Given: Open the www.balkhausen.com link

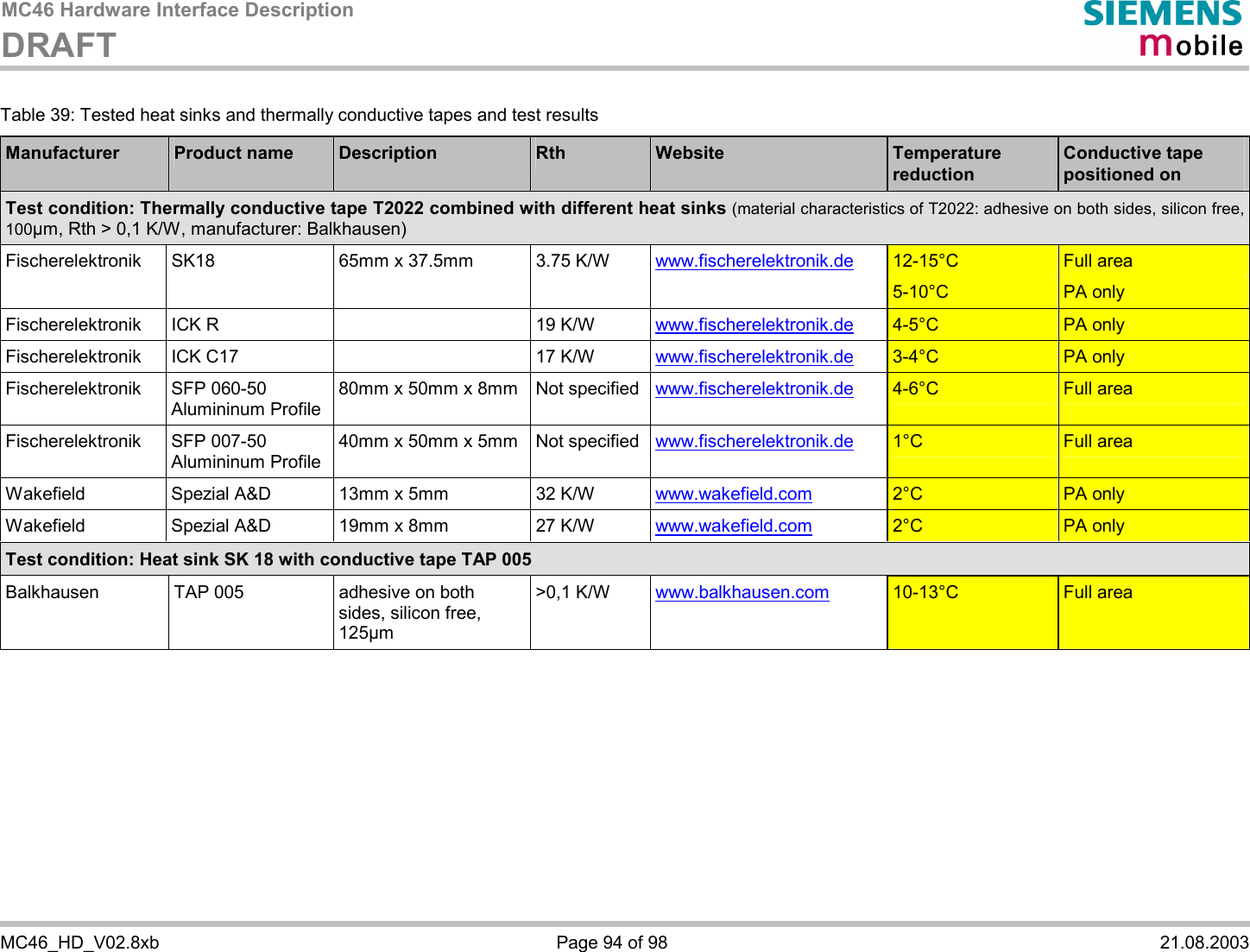Looking at the screenshot, I should pos(742,592).
